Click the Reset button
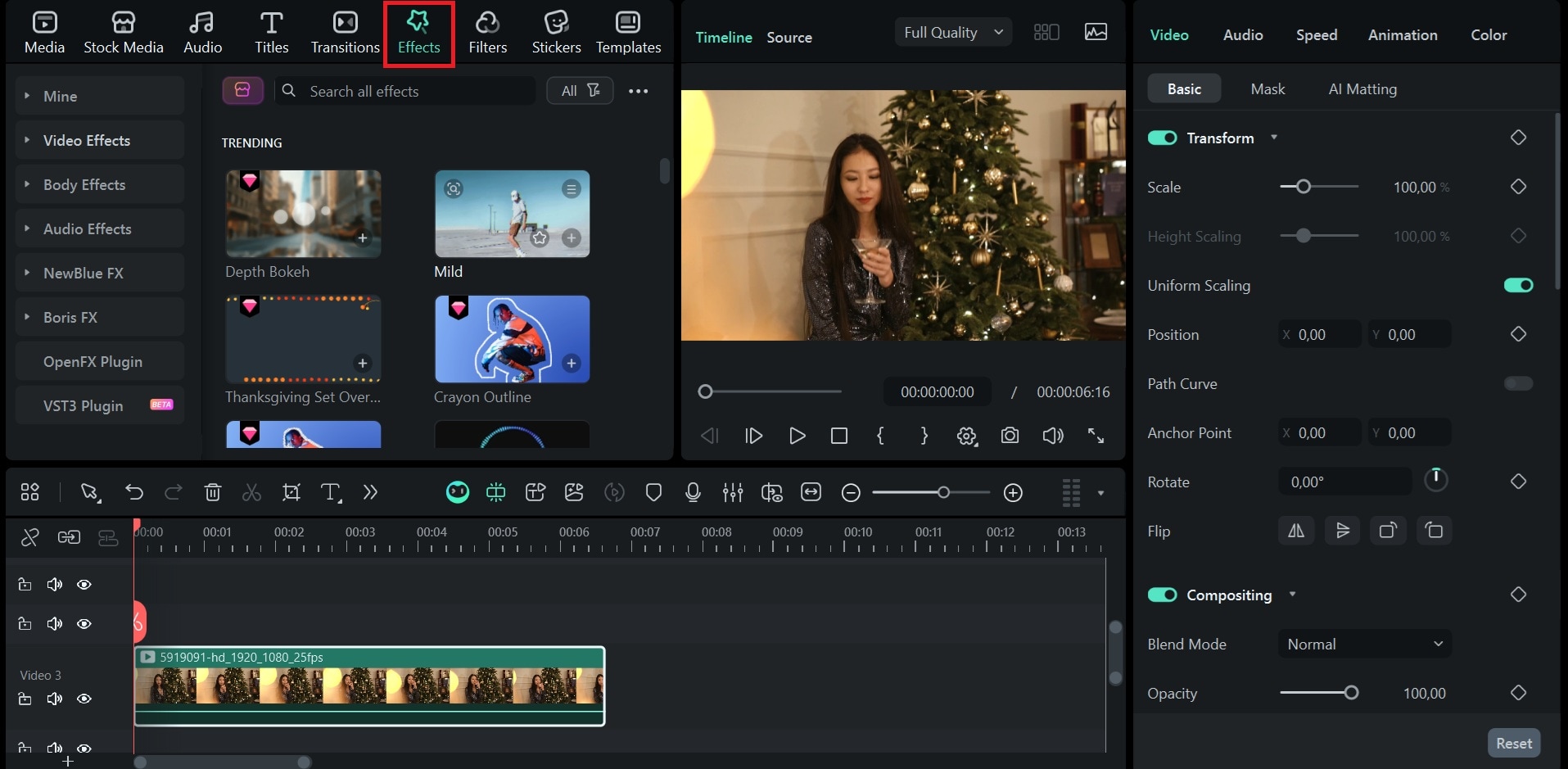1568x769 pixels. click(x=1512, y=742)
